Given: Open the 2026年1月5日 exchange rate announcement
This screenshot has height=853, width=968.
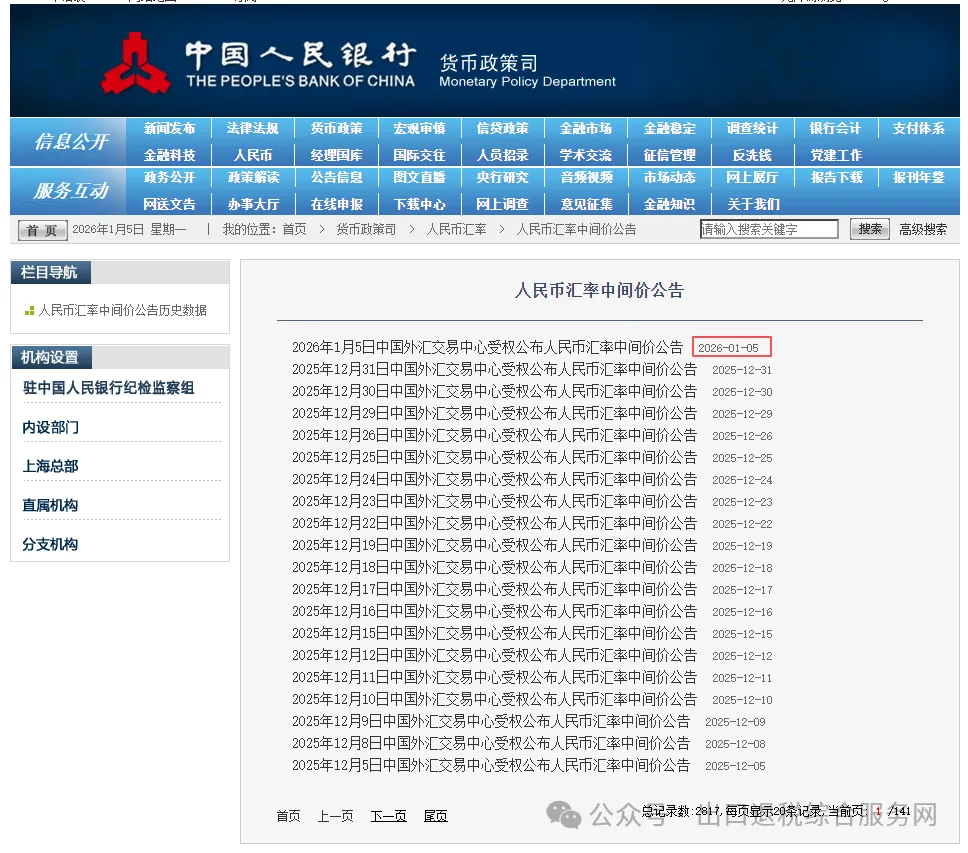Looking at the screenshot, I should coord(489,346).
